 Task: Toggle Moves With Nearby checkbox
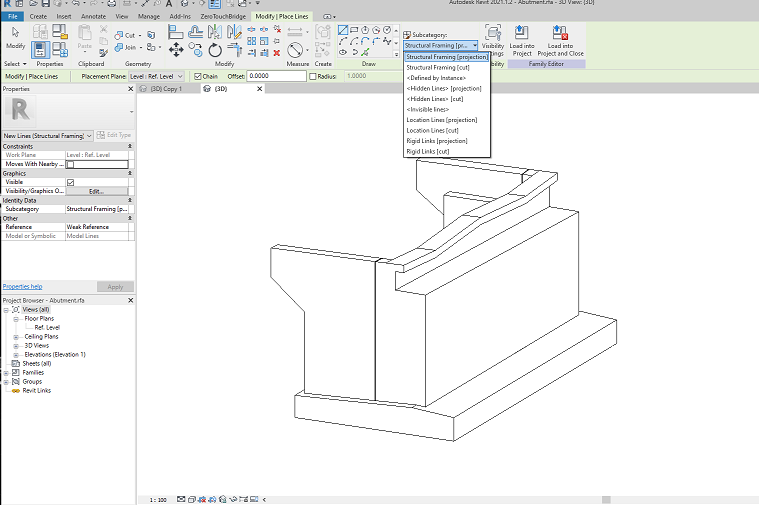click(x=71, y=165)
